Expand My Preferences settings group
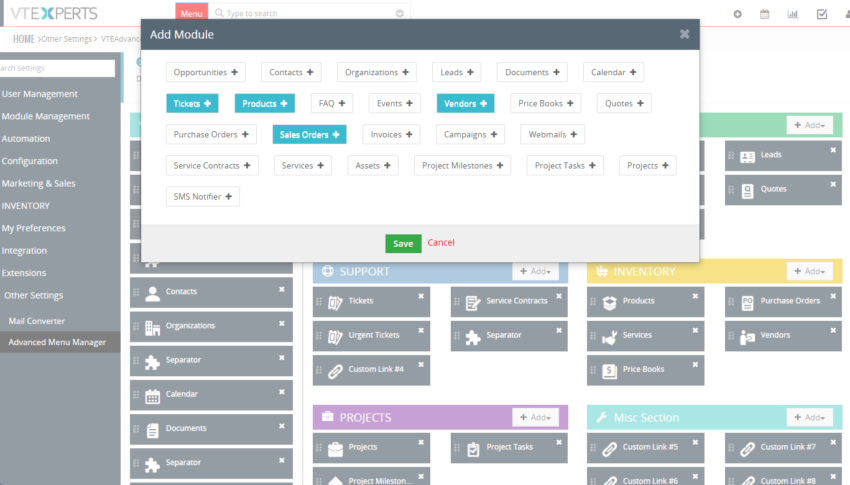 [x=33, y=228]
